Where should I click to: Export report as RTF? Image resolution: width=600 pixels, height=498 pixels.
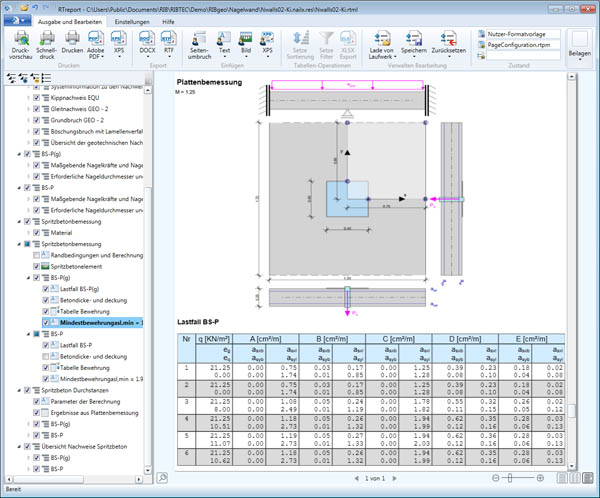pos(168,45)
